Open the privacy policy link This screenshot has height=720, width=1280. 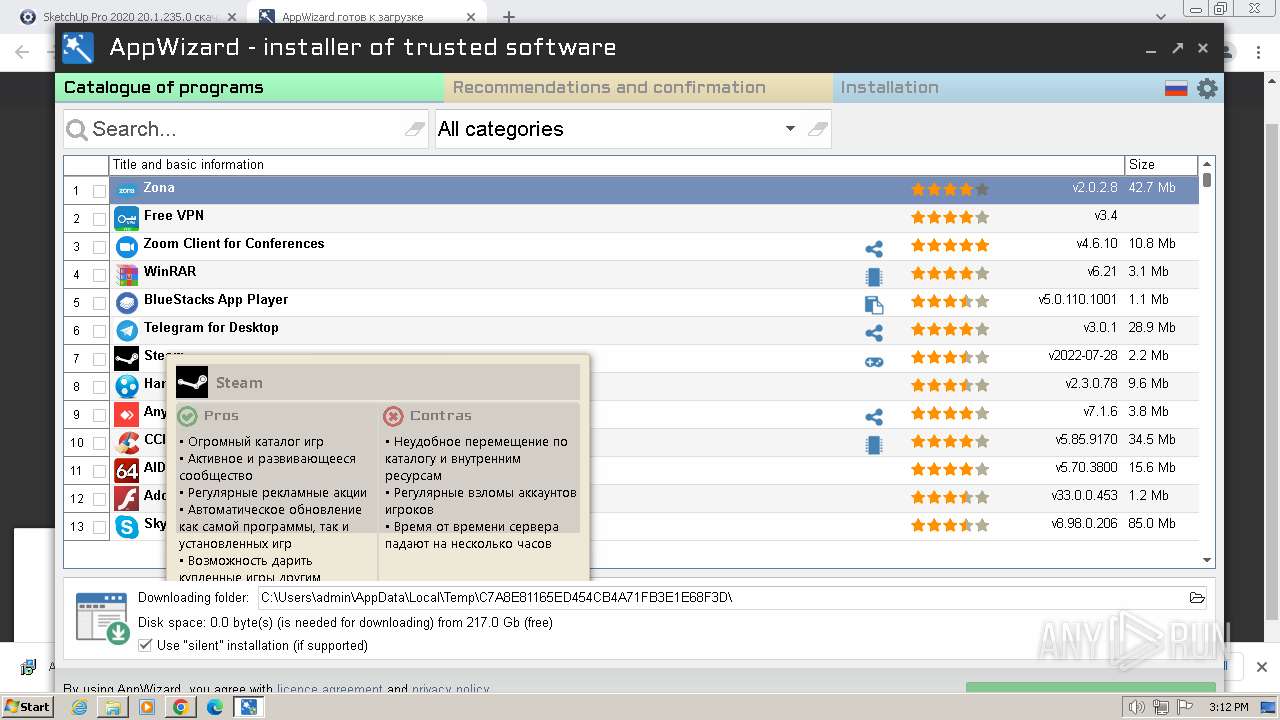click(x=450, y=690)
